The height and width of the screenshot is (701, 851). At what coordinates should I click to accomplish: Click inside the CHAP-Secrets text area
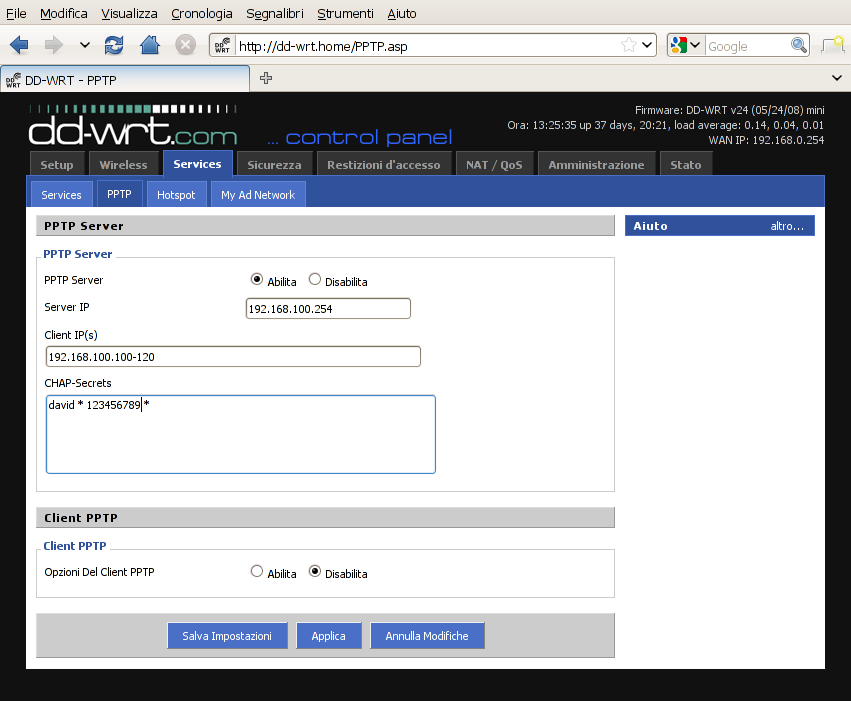(241, 434)
